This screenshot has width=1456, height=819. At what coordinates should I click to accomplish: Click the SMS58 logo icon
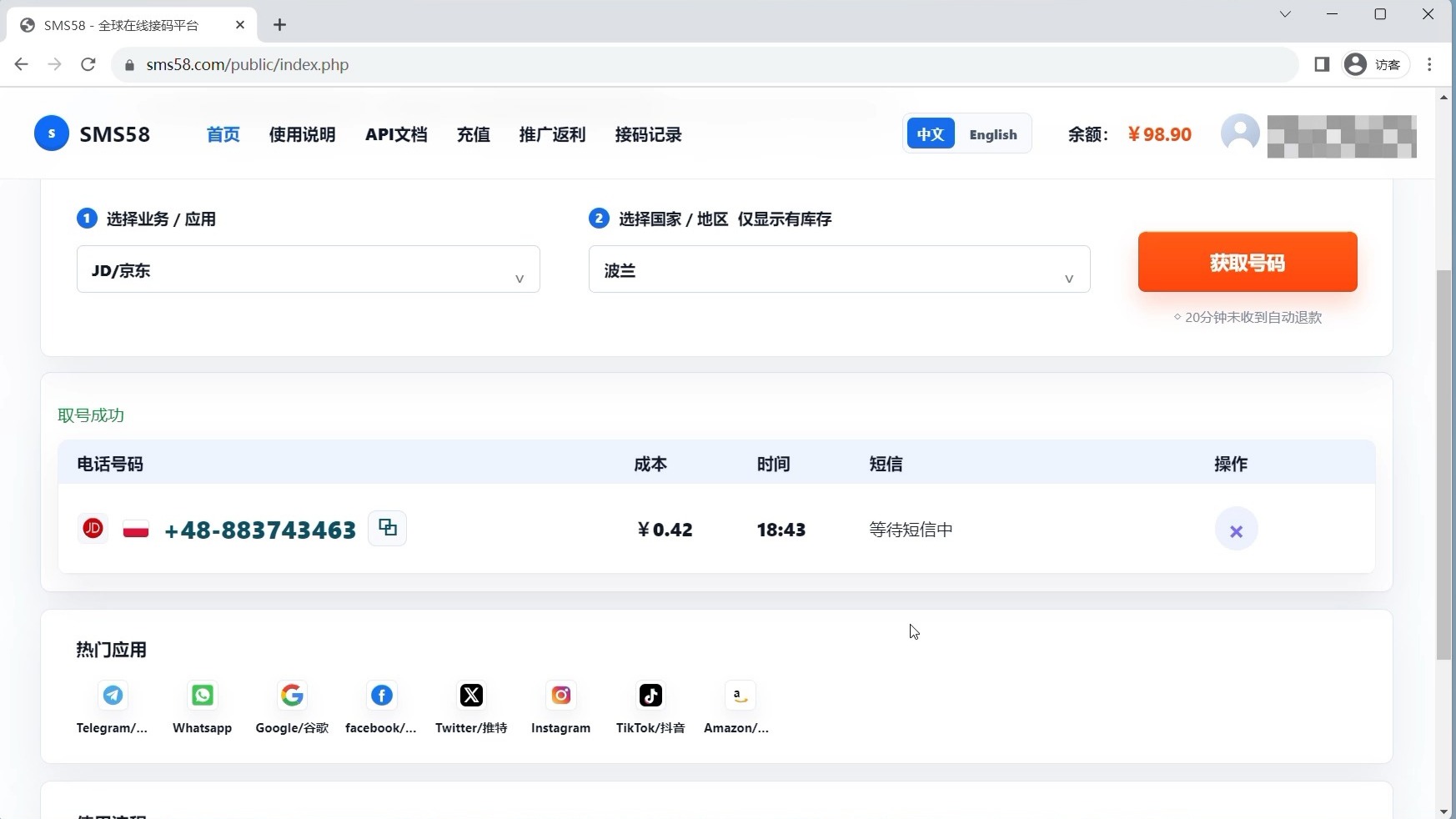click(x=52, y=133)
